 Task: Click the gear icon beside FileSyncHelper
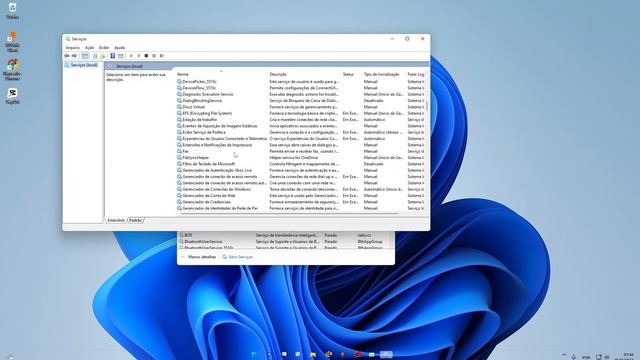point(179,158)
